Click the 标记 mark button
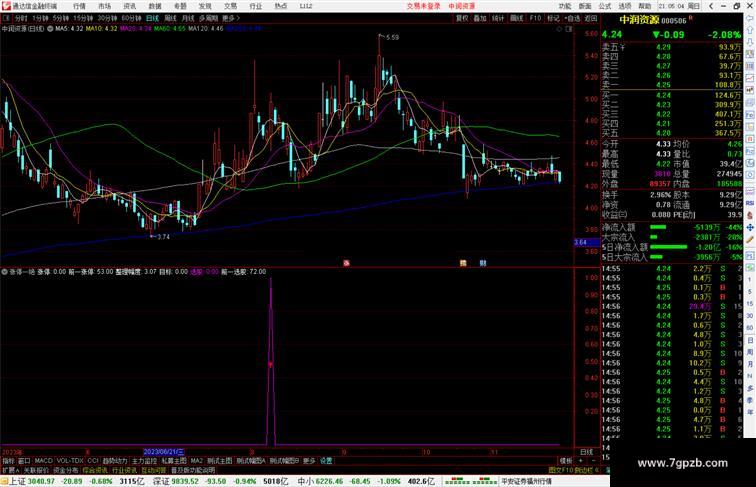This screenshot has width=756, height=487. [553, 18]
